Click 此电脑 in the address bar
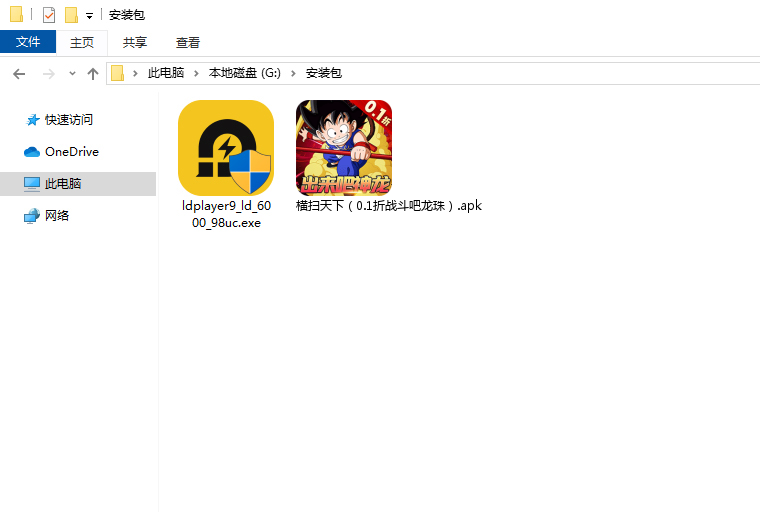This screenshot has width=760, height=512. point(166,73)
